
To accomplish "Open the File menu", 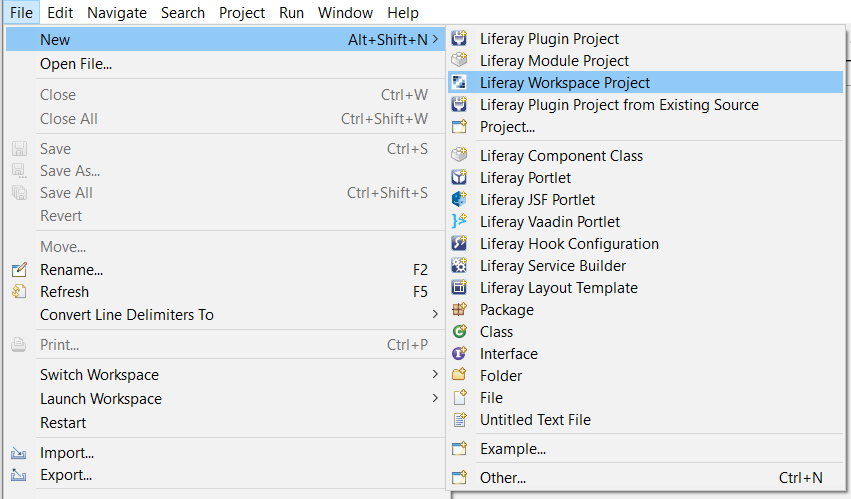I will pyautogui.click(x=21, y=12).
